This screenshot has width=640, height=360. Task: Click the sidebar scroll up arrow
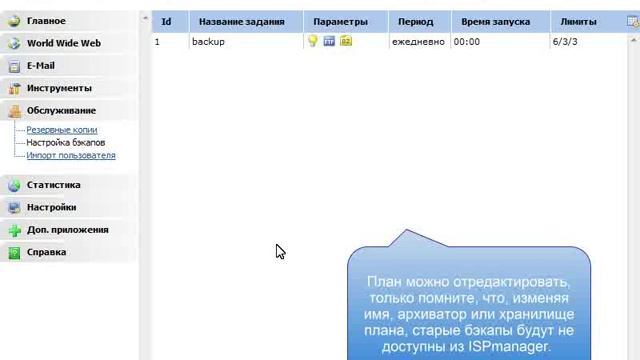click(145, 18)
